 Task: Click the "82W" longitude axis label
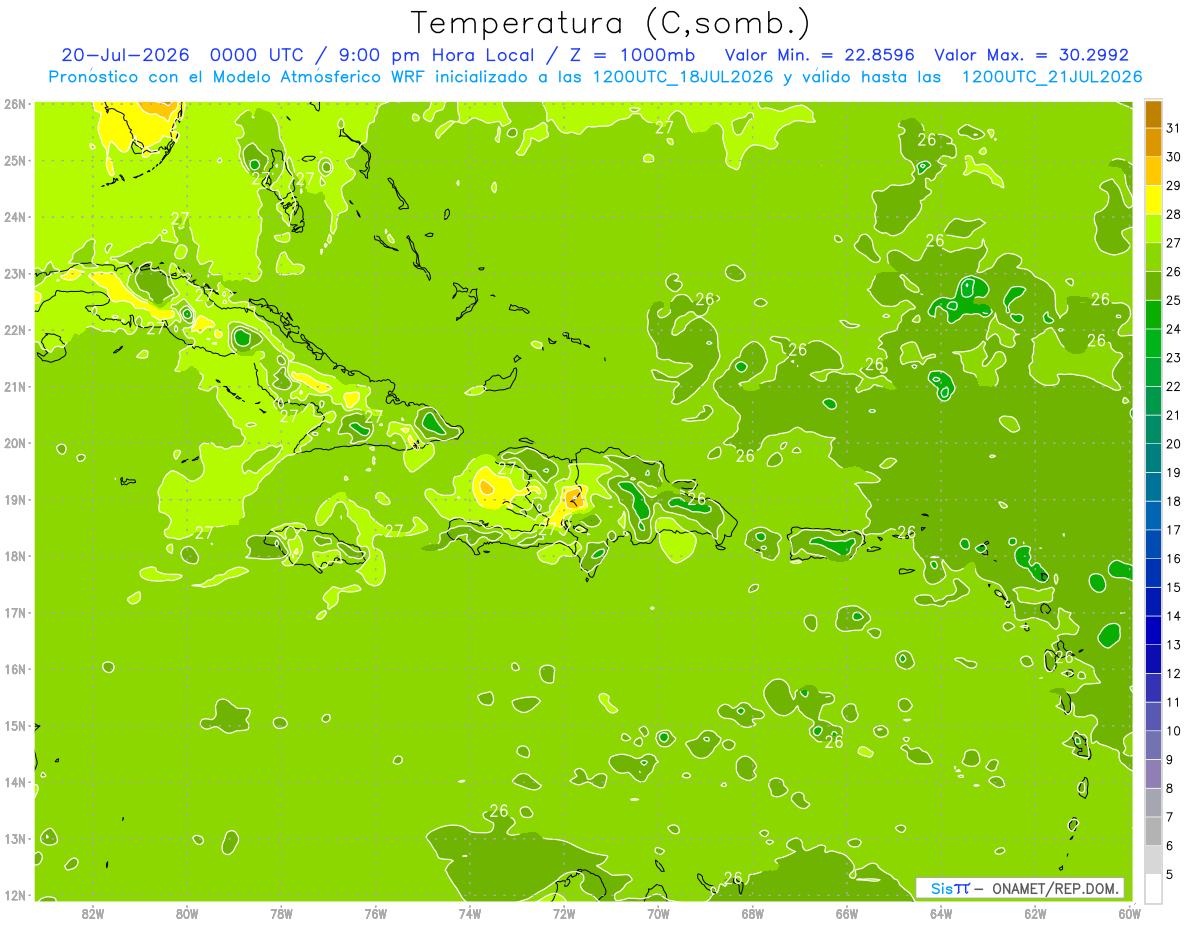click(93, 912)
